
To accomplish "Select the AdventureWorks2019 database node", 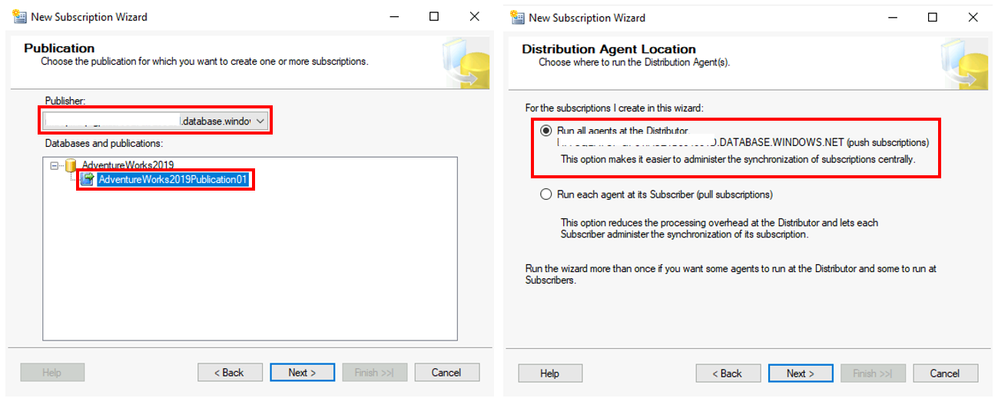I will (128, 165).
